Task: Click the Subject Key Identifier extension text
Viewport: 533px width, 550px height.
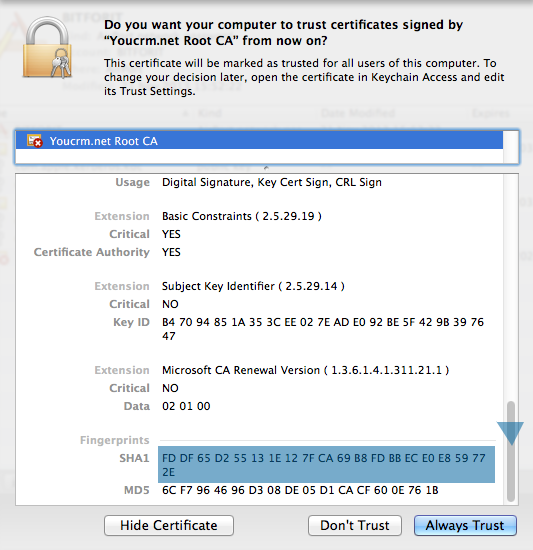Action: [253, 286]
